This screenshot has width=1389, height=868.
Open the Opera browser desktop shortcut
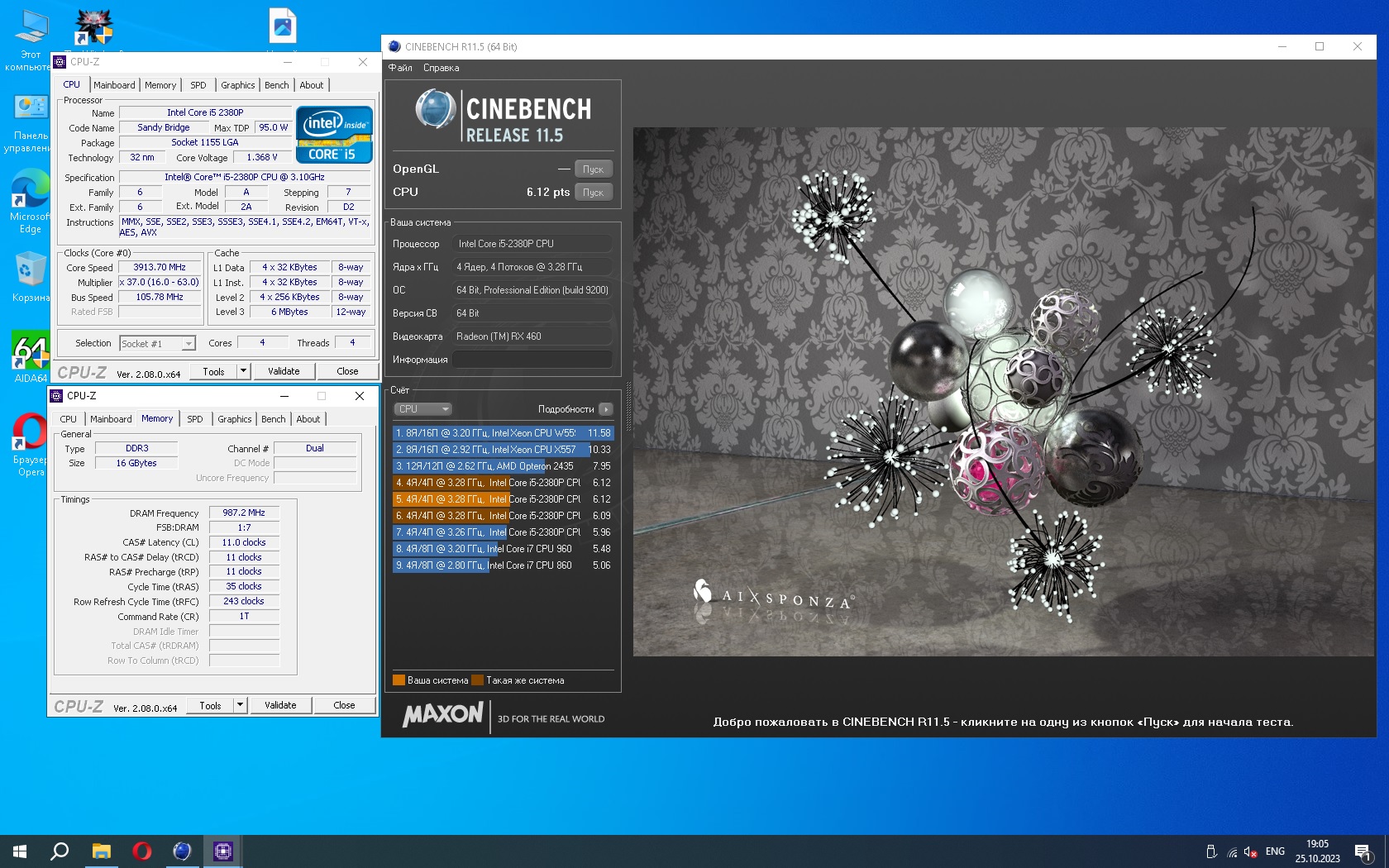pyautogui.click(x=31, y=445)
